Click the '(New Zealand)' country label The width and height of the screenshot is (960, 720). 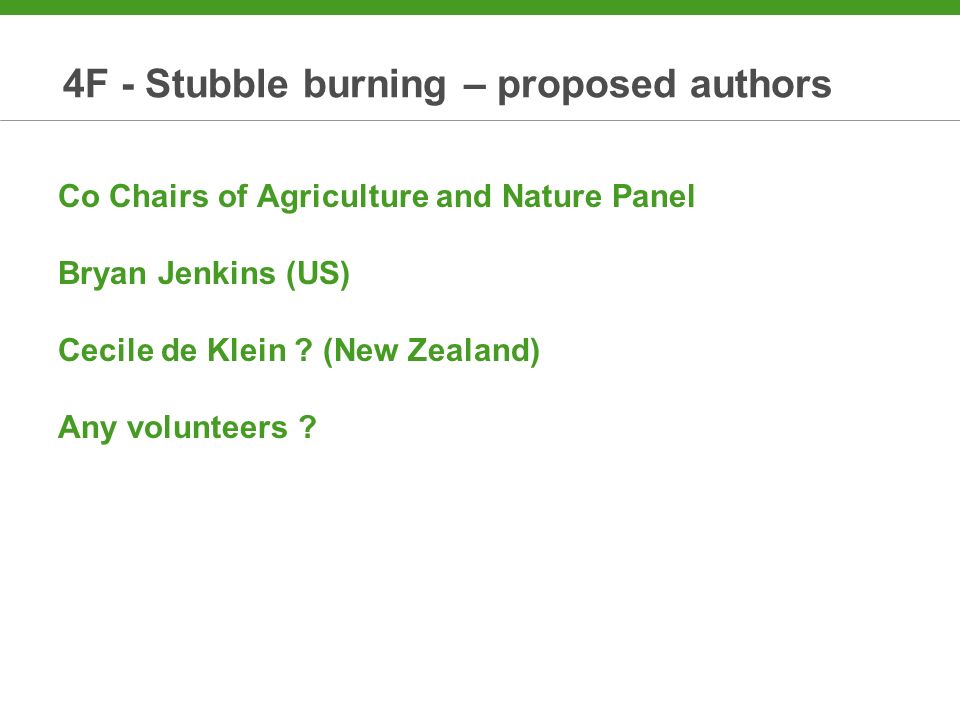point(431,351)
